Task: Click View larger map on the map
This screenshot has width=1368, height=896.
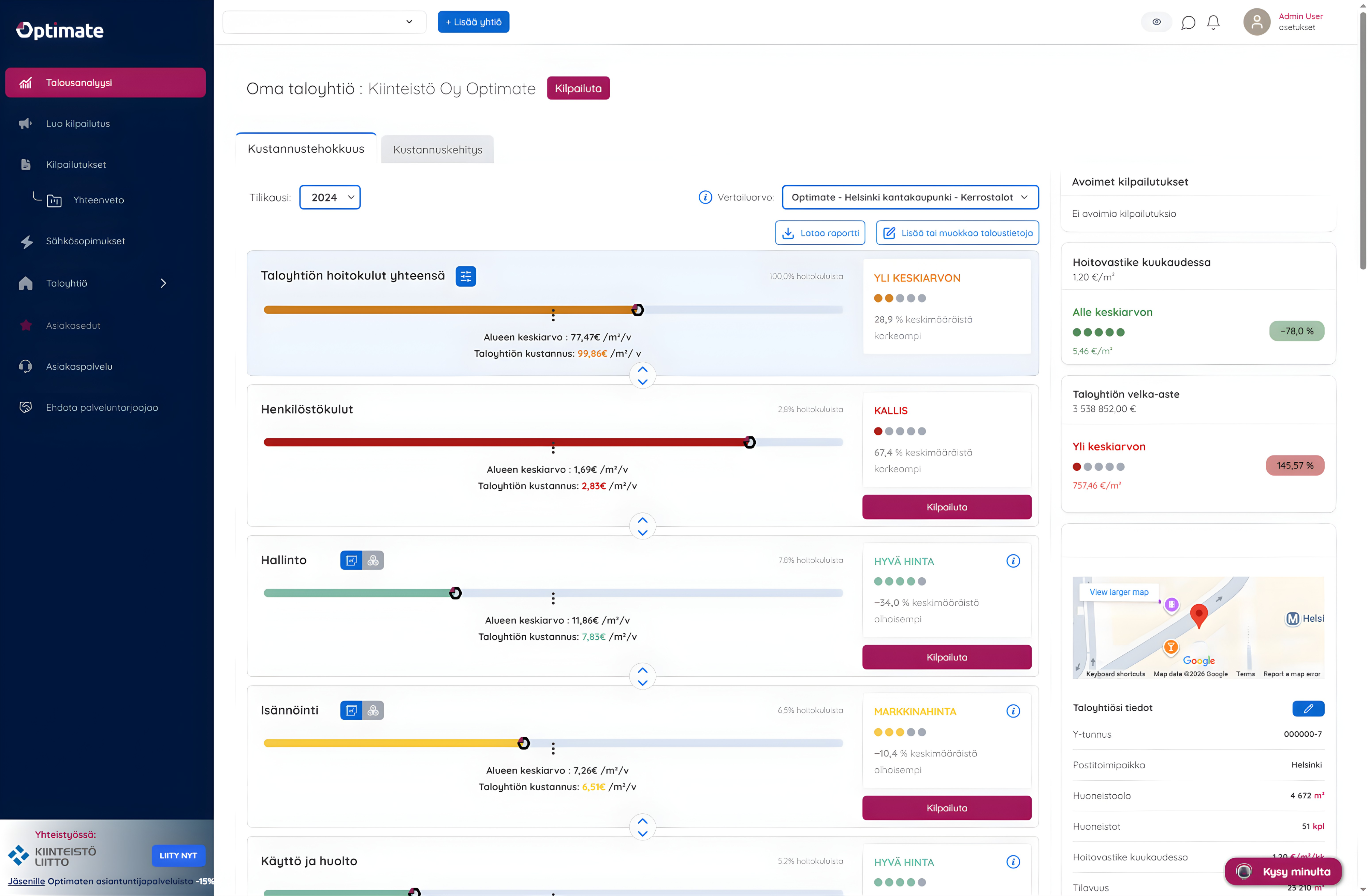Action: [x=1119, y=592]
